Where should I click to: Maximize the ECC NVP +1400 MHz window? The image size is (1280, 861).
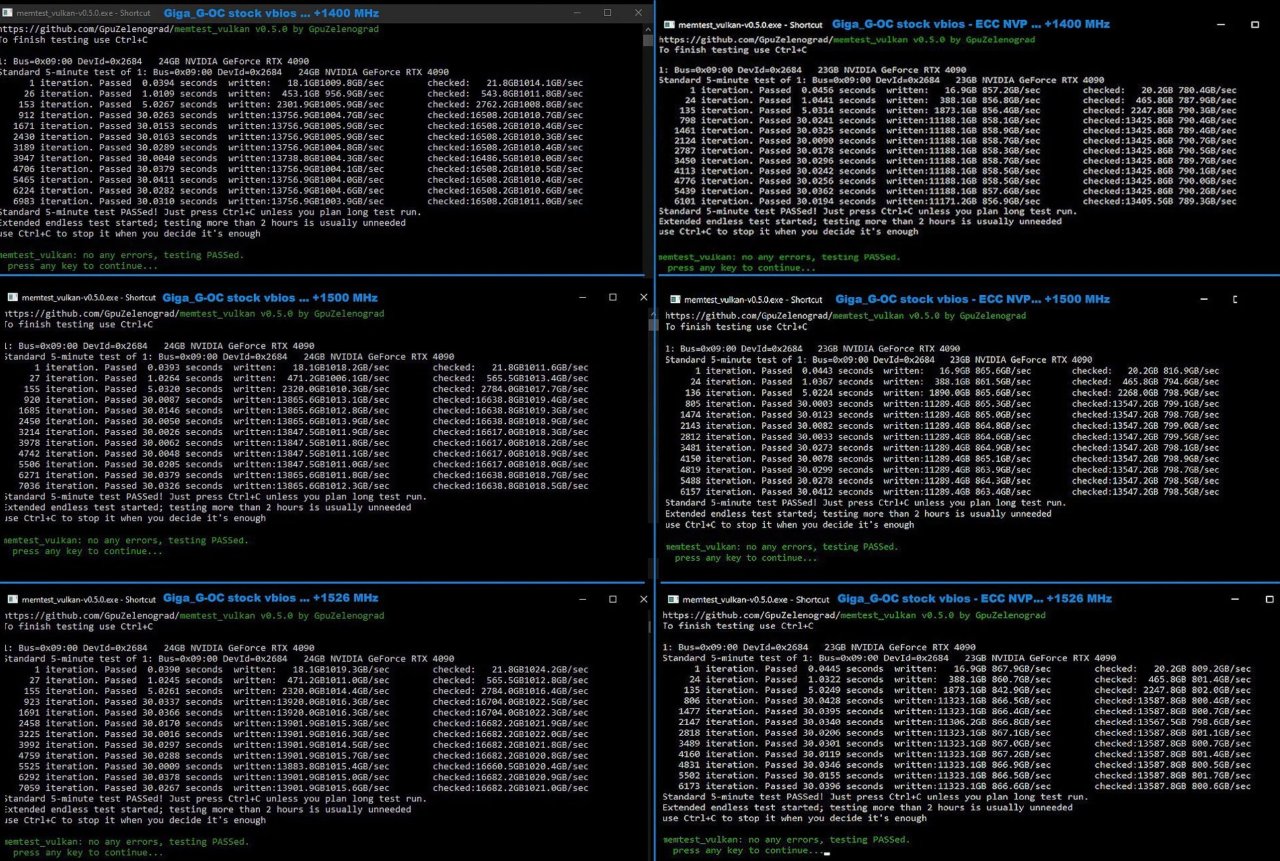pos(1254,24)
